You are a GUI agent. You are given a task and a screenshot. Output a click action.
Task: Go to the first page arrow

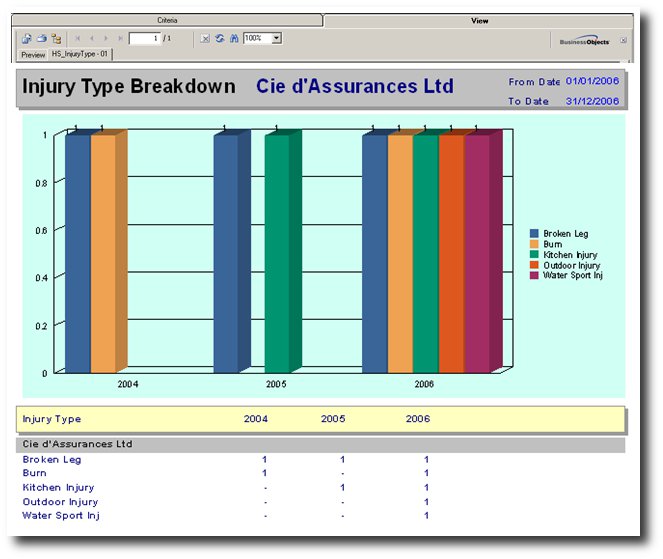[78, 38]
